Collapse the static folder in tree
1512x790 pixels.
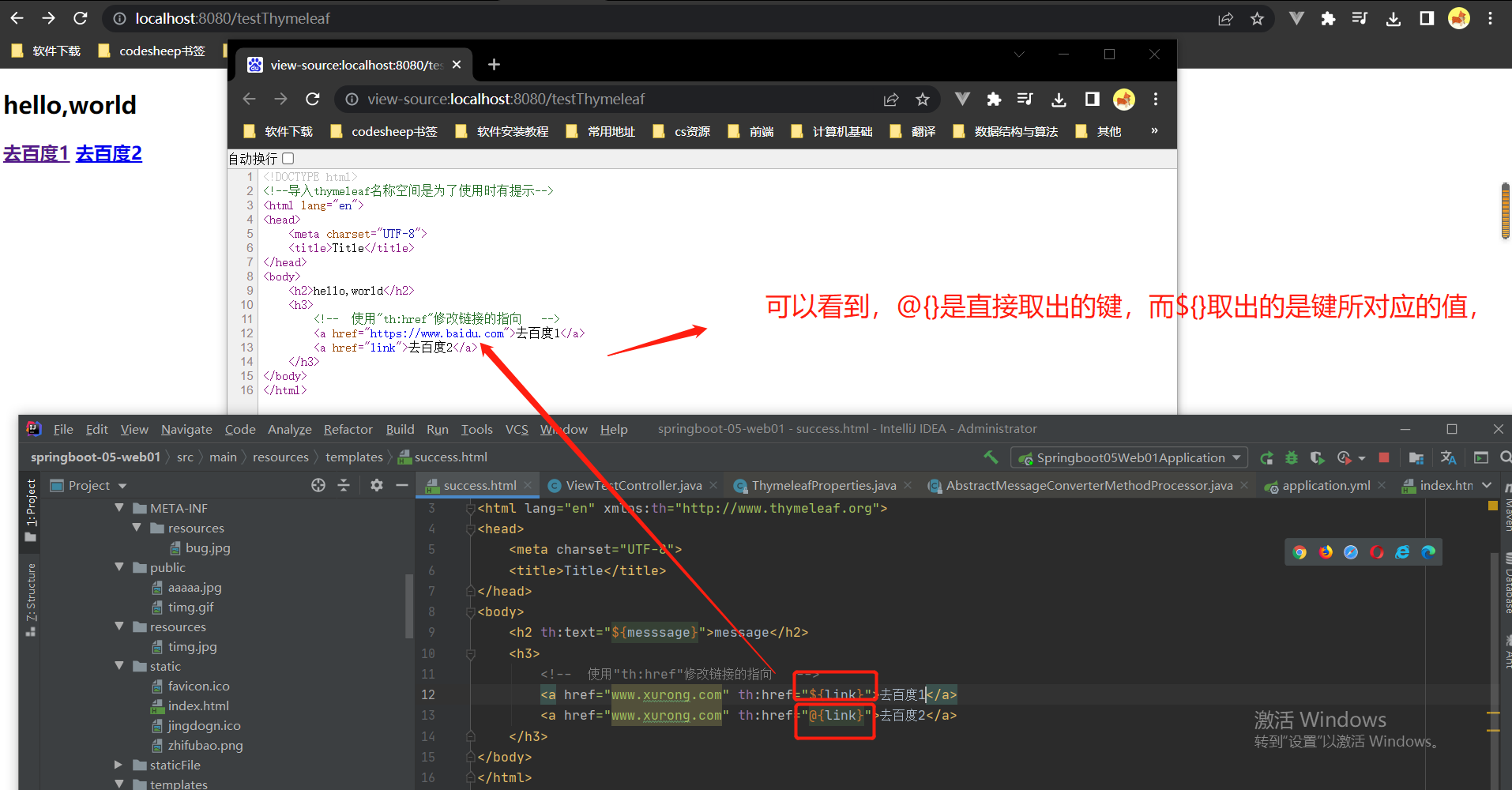[x=119, y=666]
